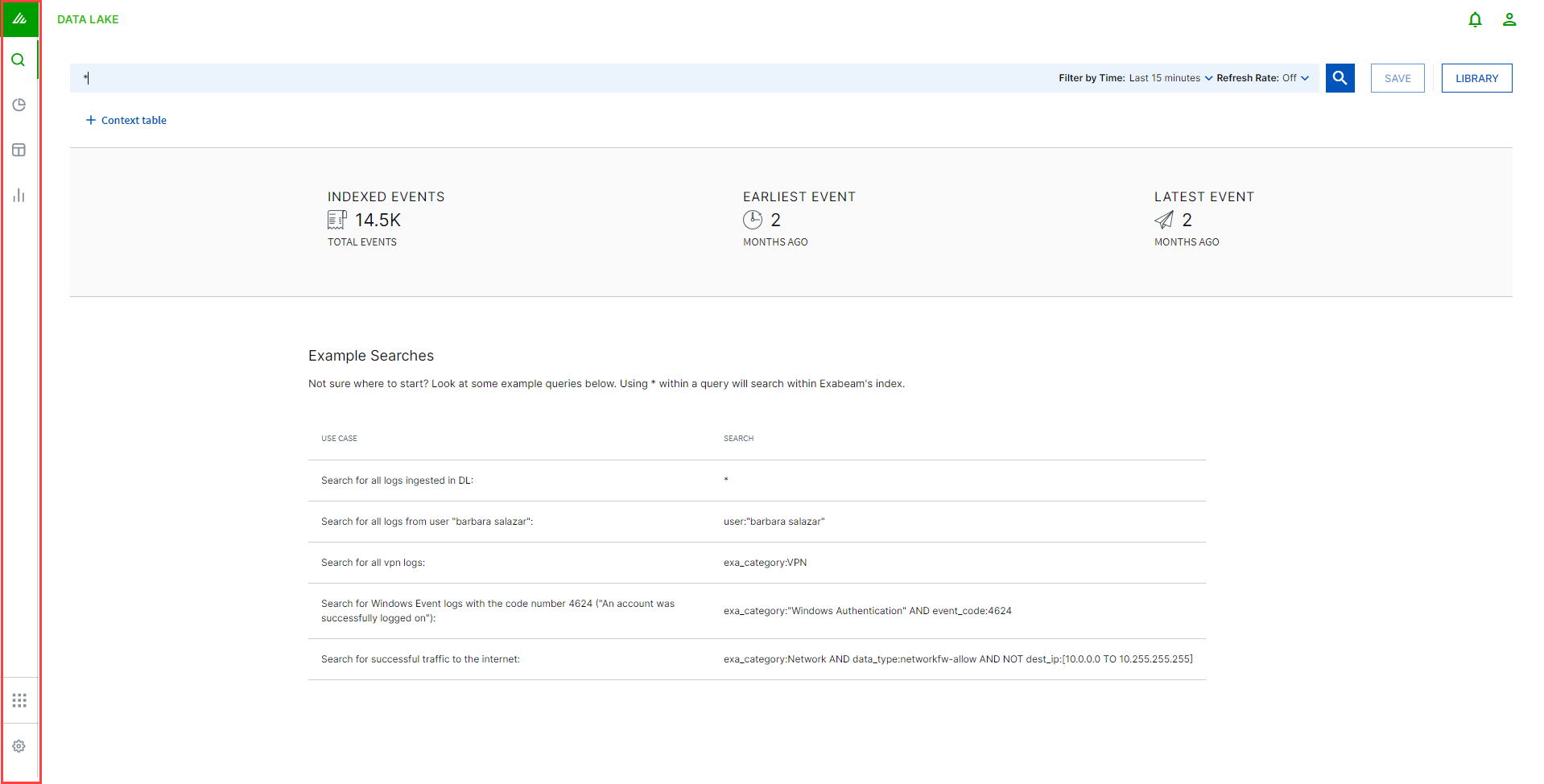The image size is (1544, 784).
Task: Click 'Search for all logs ingested in DL' row
Action: click(757, 481)
